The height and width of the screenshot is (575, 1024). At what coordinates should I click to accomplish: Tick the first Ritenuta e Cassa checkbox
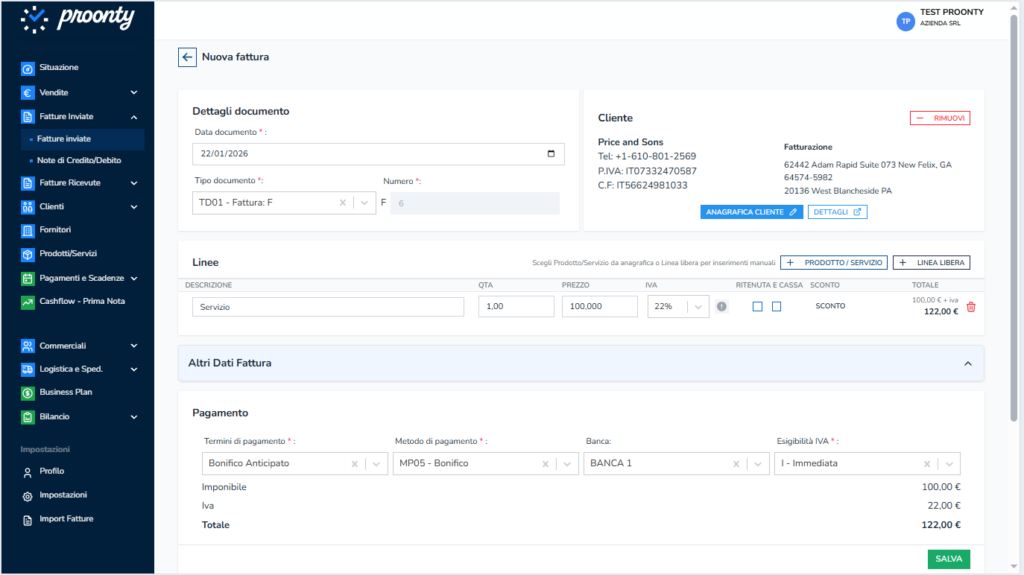(x=758, y=307)
